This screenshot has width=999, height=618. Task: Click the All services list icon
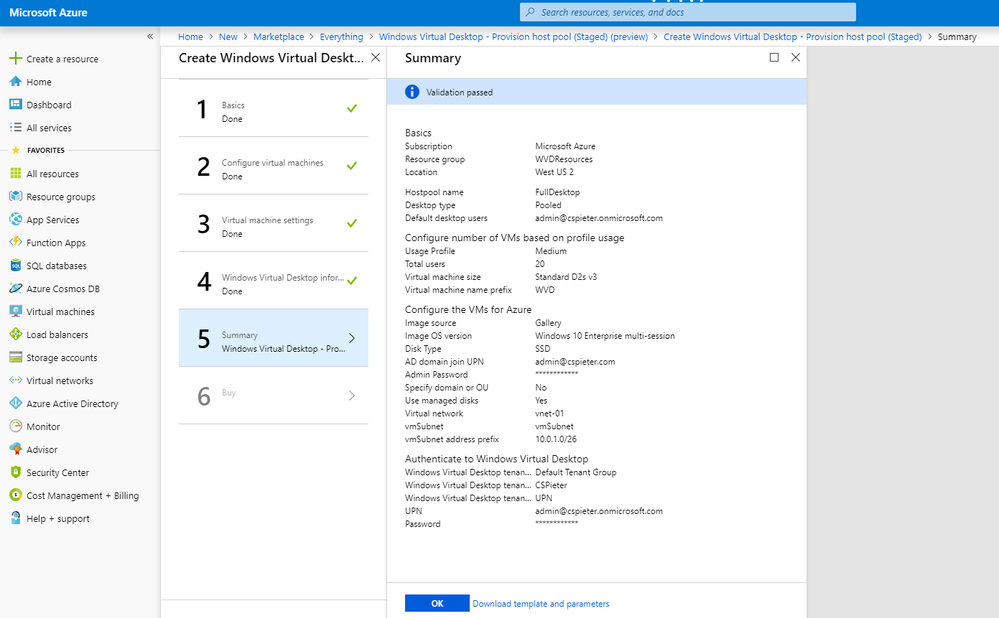click(15, 127)
